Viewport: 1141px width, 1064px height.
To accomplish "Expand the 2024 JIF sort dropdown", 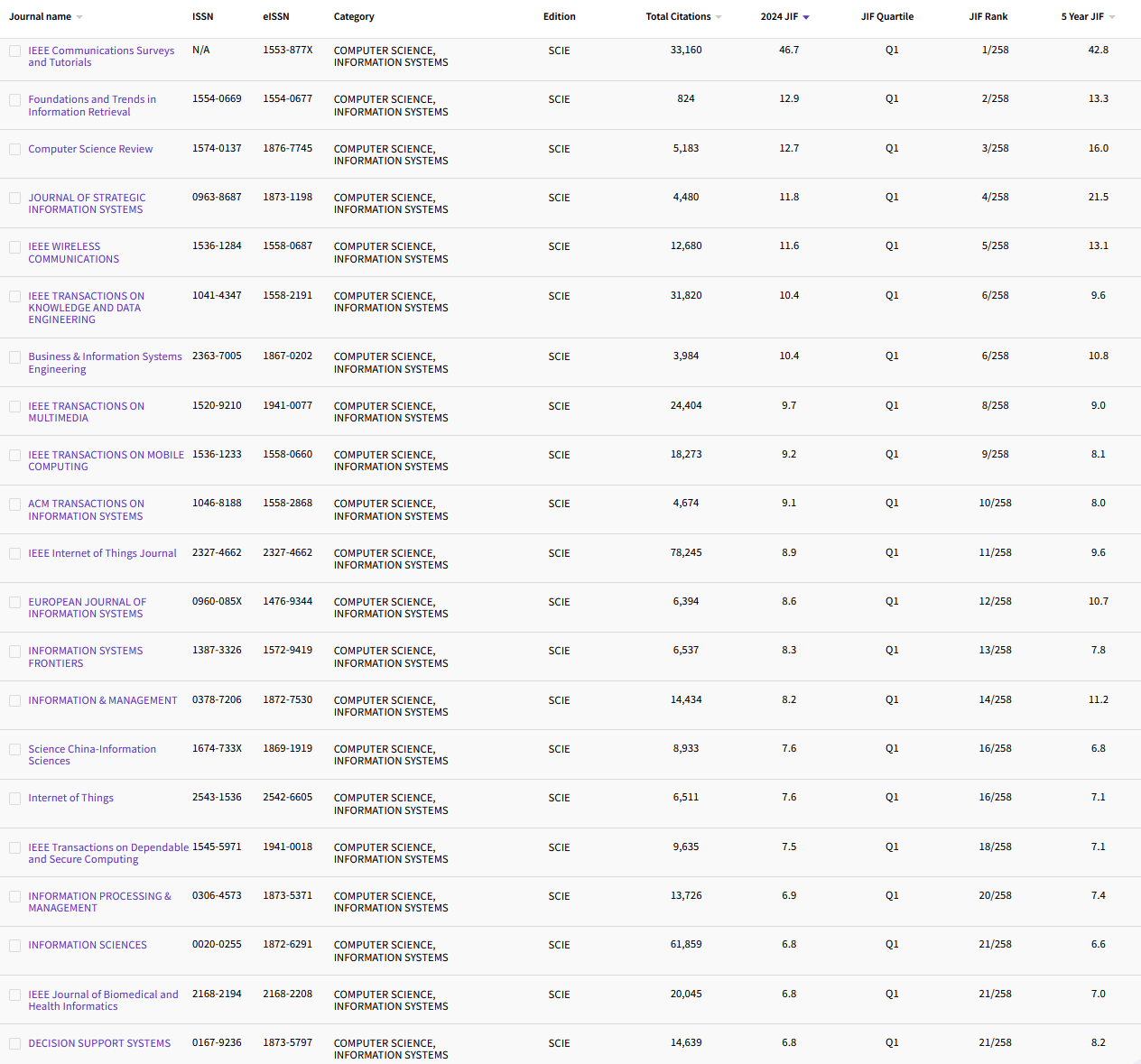I will click(x=807, y=15).
